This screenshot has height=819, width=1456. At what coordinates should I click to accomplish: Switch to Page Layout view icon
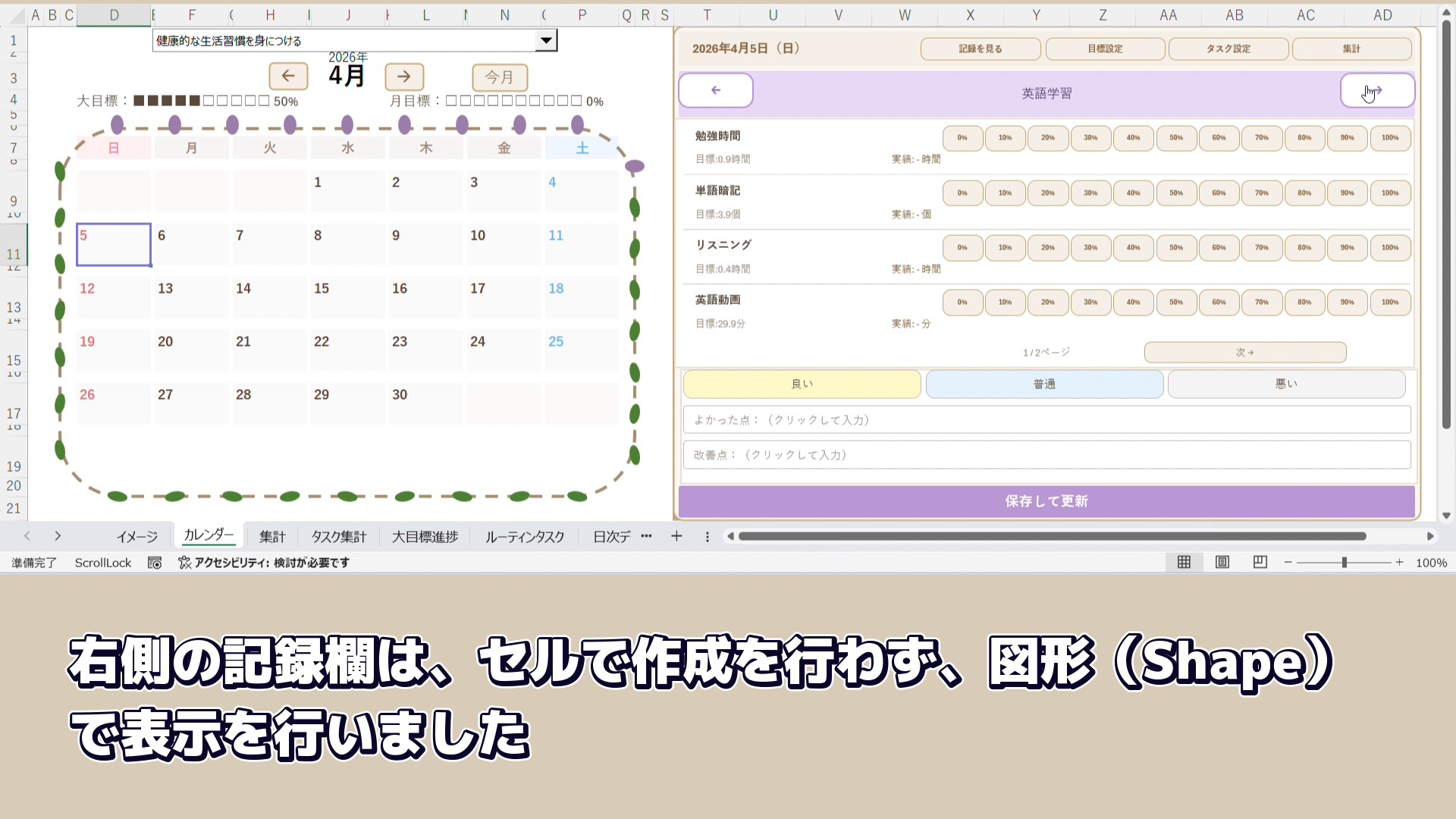tap(1222, 562)
